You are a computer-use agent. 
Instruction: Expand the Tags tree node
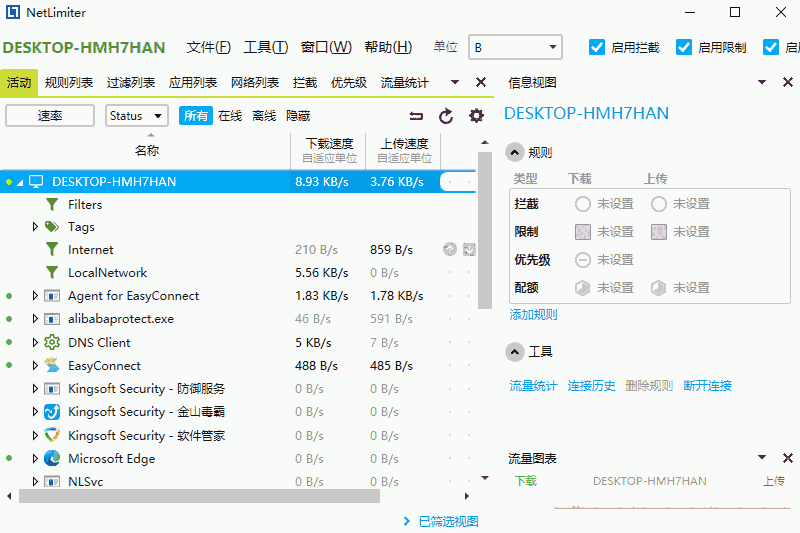(x=35, y=226)
